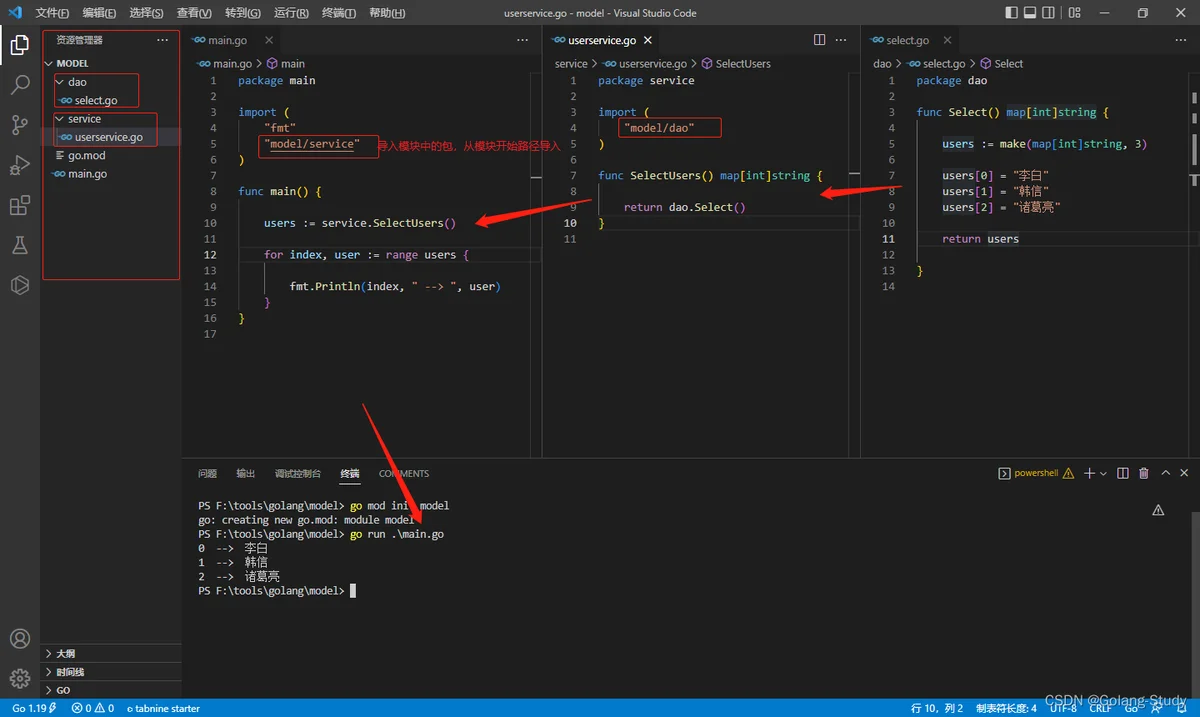Maximize the panel with the up chevron
The width and height of the screenshot is (1200, 717).
point(1165,473)
